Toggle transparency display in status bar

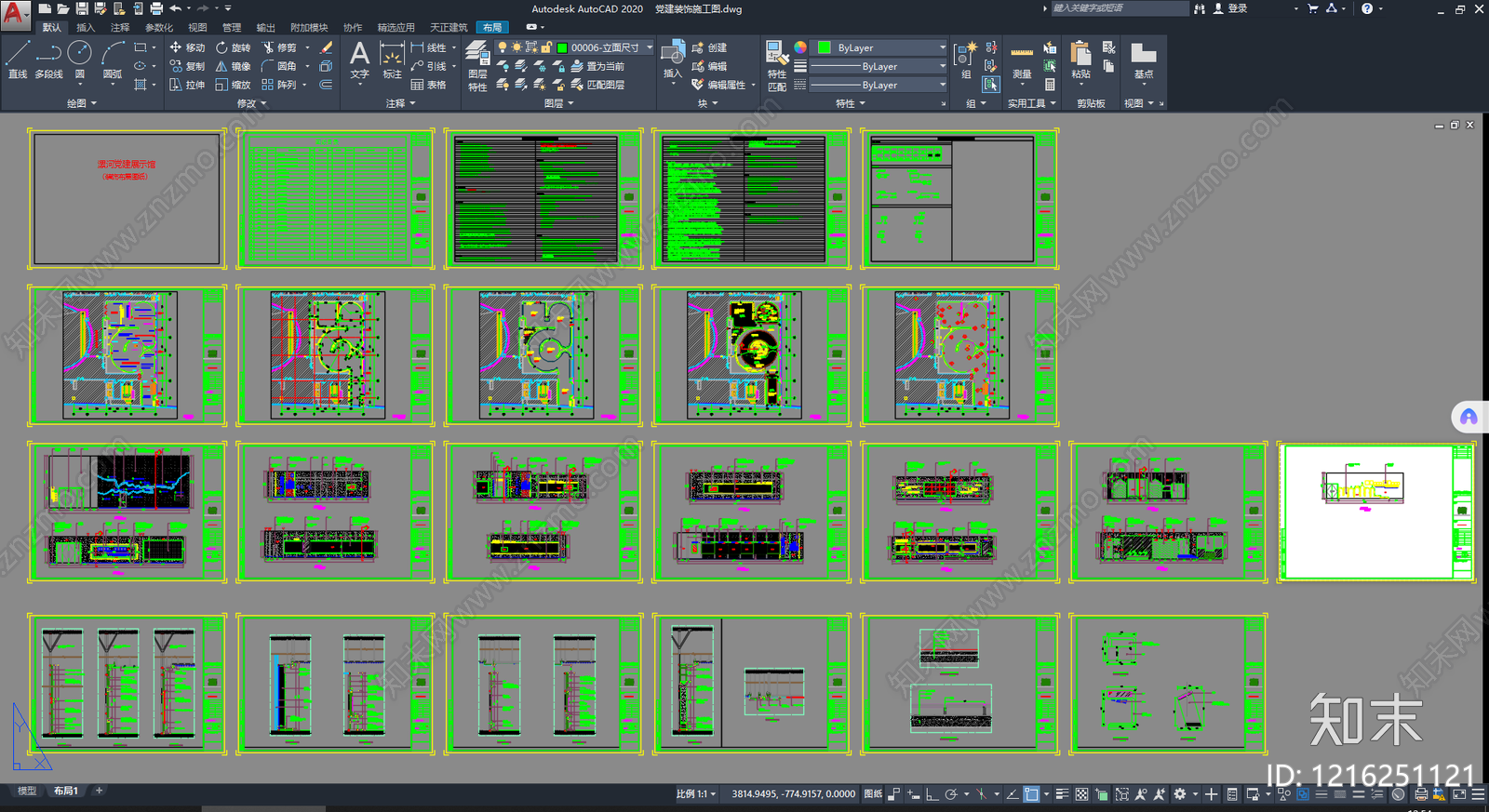(1081, 794)
